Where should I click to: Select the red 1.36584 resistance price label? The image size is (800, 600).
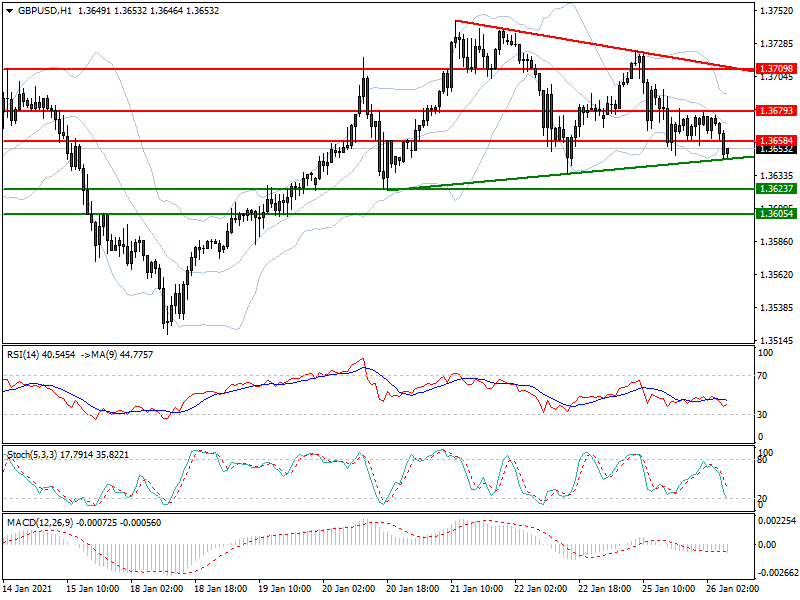point(776,140)
